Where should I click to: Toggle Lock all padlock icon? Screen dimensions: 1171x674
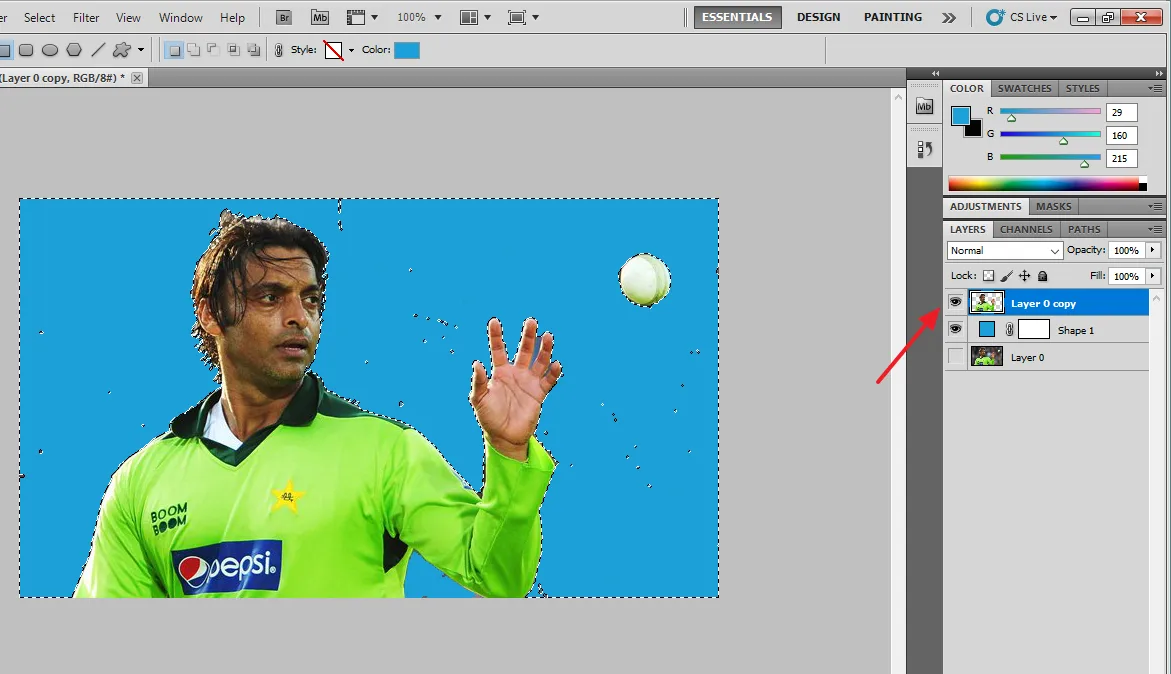point(1043,275)
